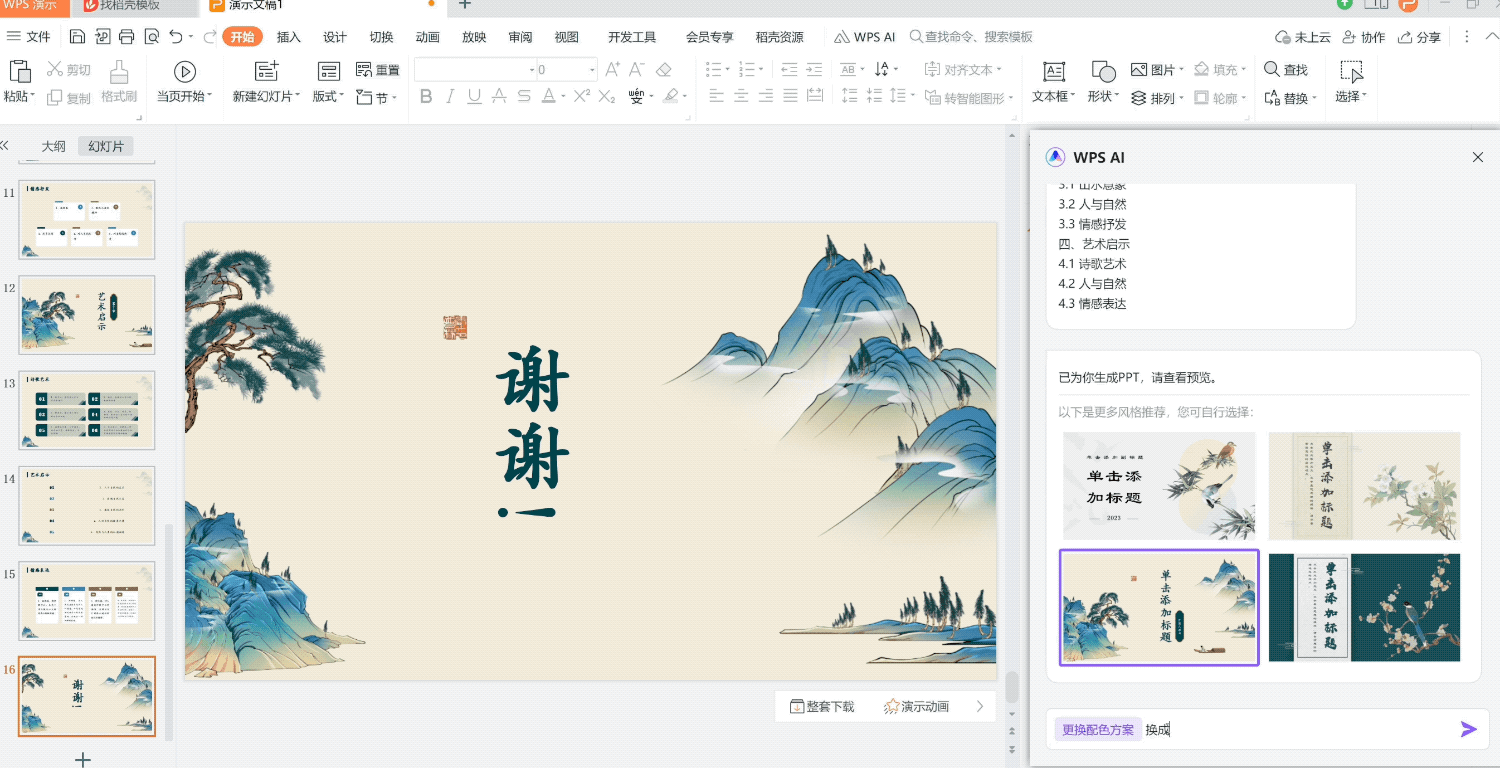This screenshot has width=1500, height=768.
Task: Toggle bold formatting
Action: point(425,96)
